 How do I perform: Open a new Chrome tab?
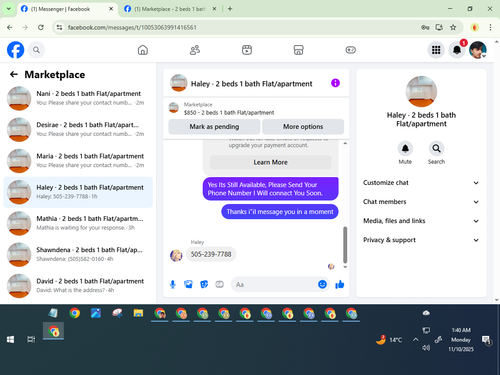(230, 9)
